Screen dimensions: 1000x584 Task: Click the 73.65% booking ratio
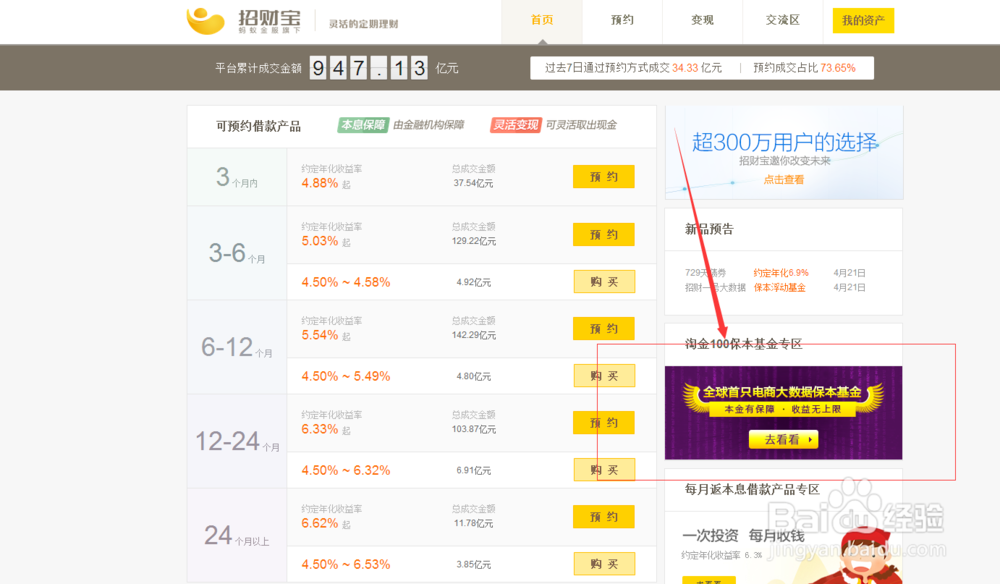(837, 68)
